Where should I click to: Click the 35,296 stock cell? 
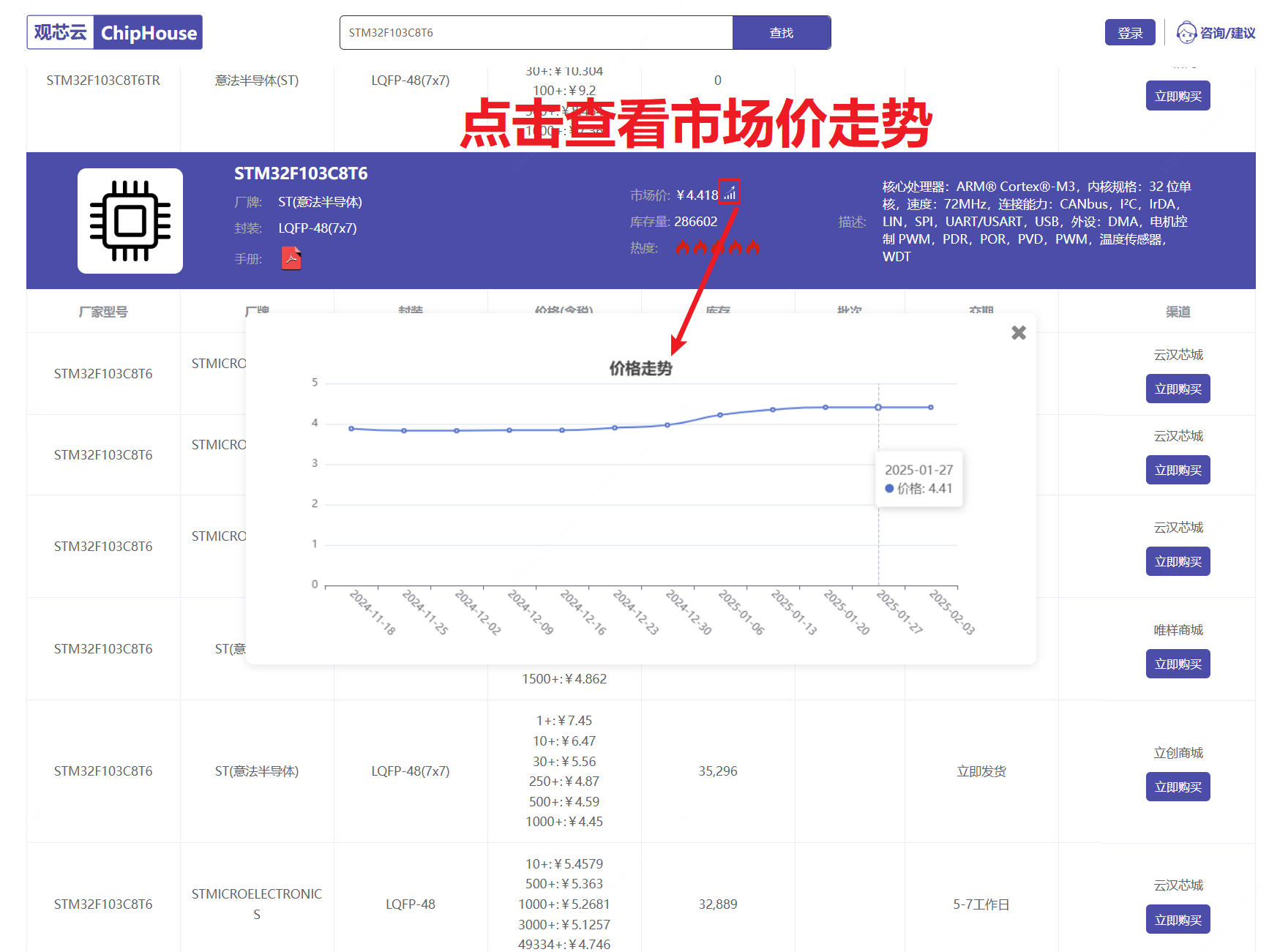point(718,771)
